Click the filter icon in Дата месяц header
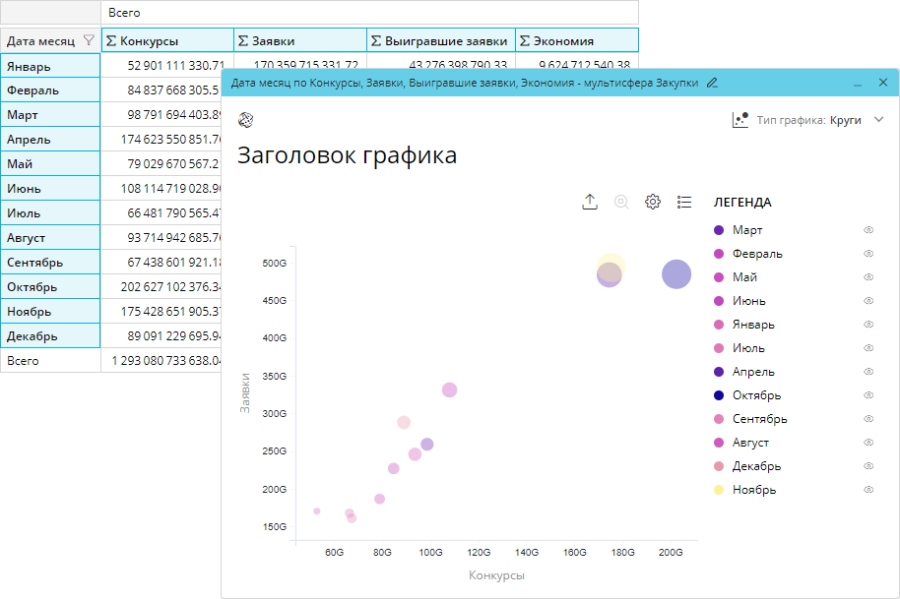Screen dimensions: 900x599 tap(89, 41)
